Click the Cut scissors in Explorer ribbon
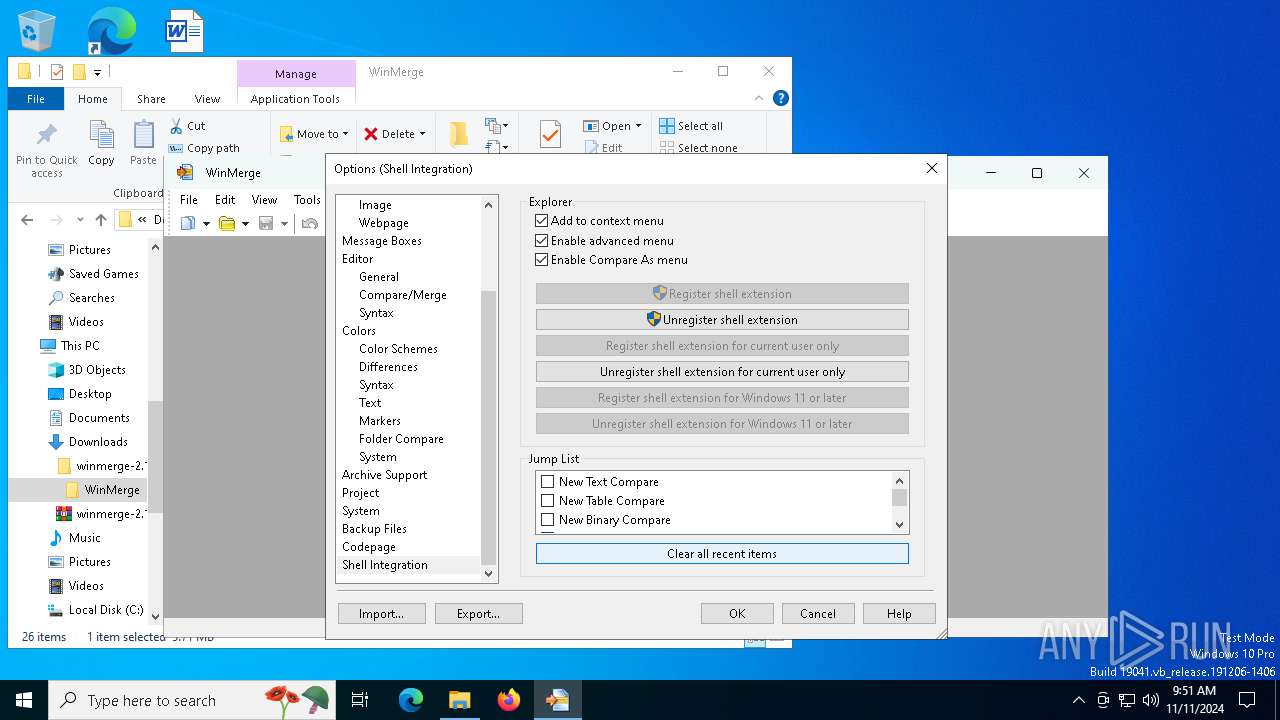Screen dimensions: 1280x720 (176, 126)
